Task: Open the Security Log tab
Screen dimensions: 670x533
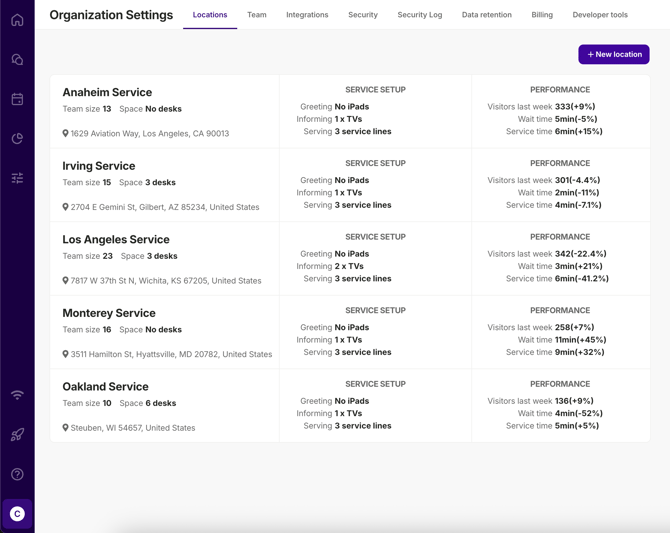Action: point(420,15)
